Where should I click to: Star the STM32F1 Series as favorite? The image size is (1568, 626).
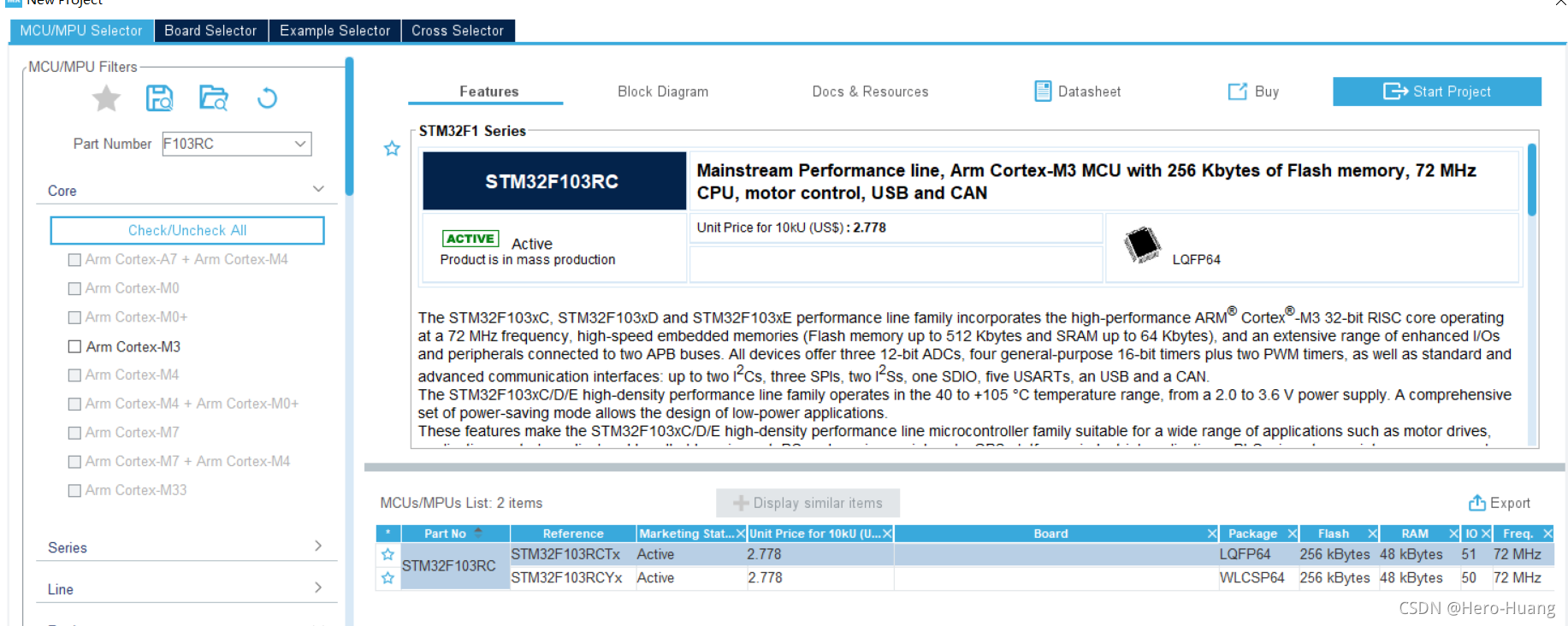392,149
